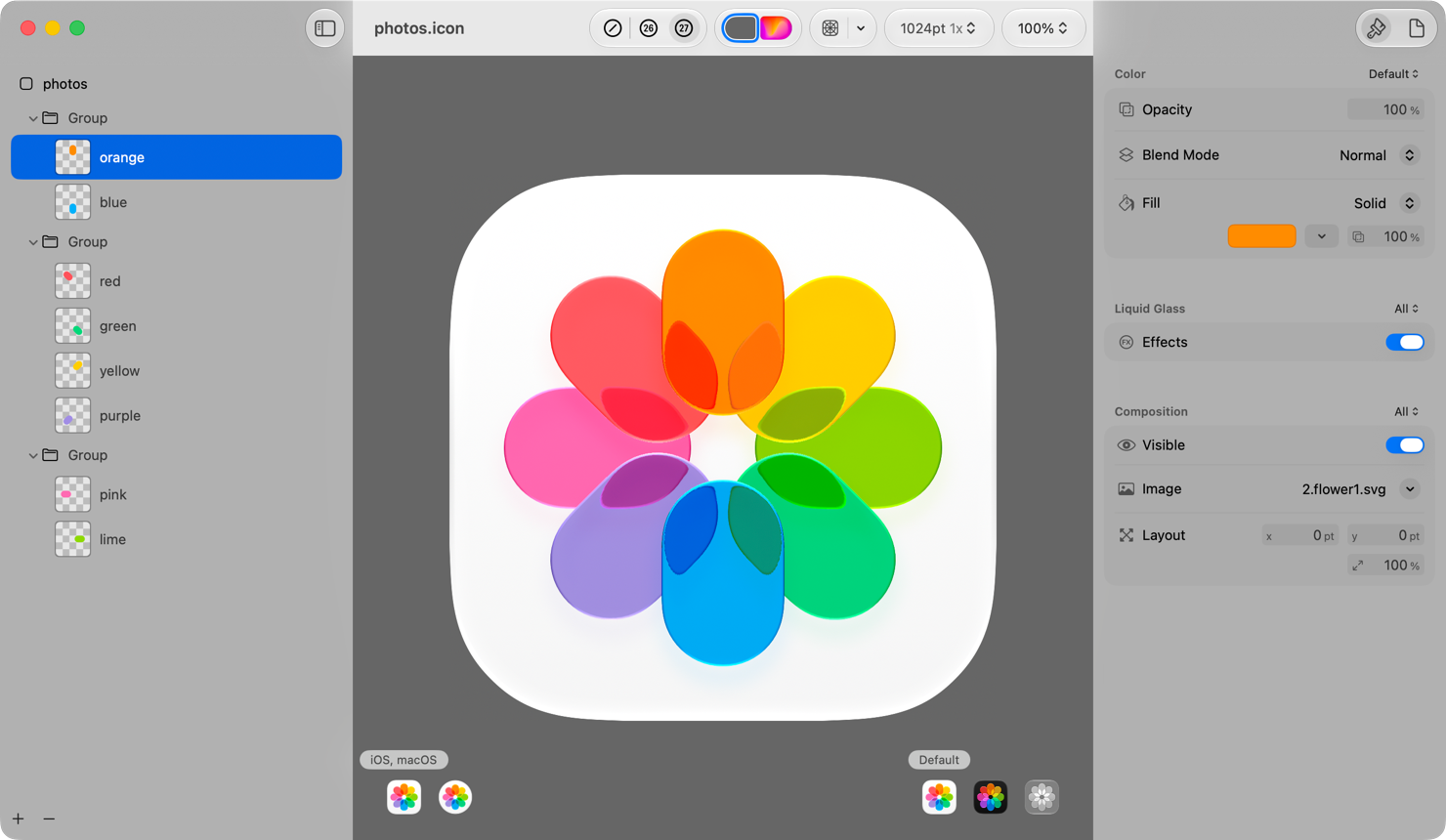Select the circular icon preview

(455, 797)
